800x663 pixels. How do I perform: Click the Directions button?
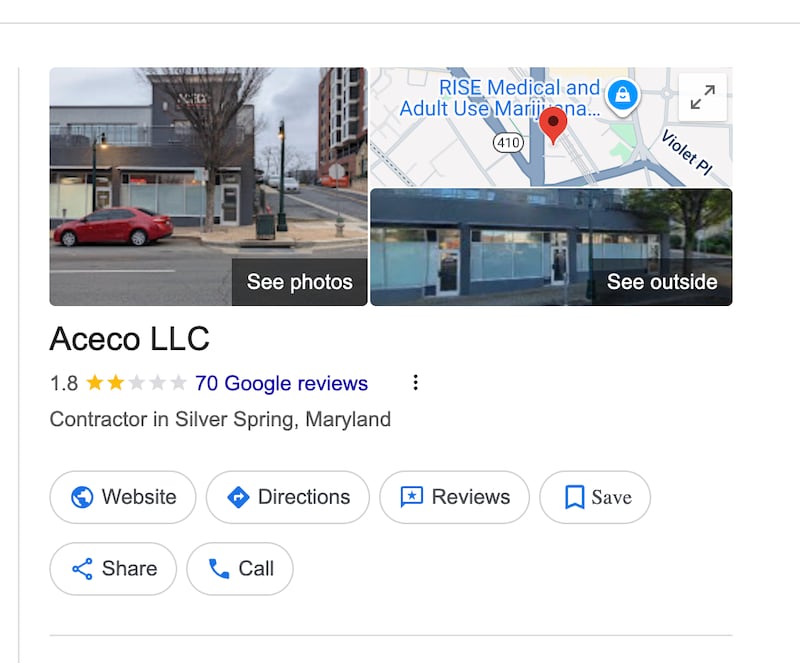288,497
